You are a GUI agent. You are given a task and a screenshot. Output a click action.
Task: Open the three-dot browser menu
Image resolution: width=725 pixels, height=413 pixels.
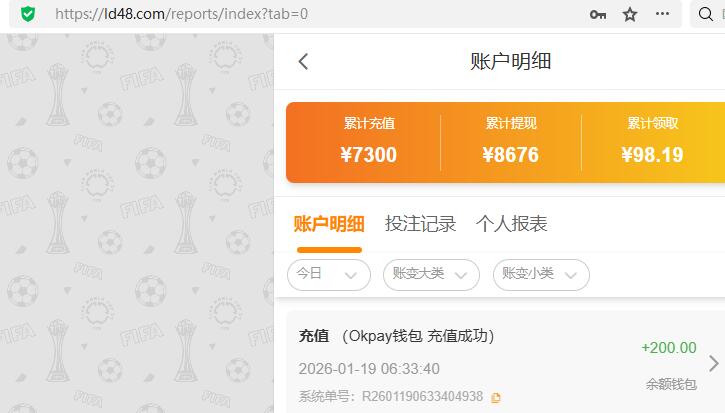662,14
